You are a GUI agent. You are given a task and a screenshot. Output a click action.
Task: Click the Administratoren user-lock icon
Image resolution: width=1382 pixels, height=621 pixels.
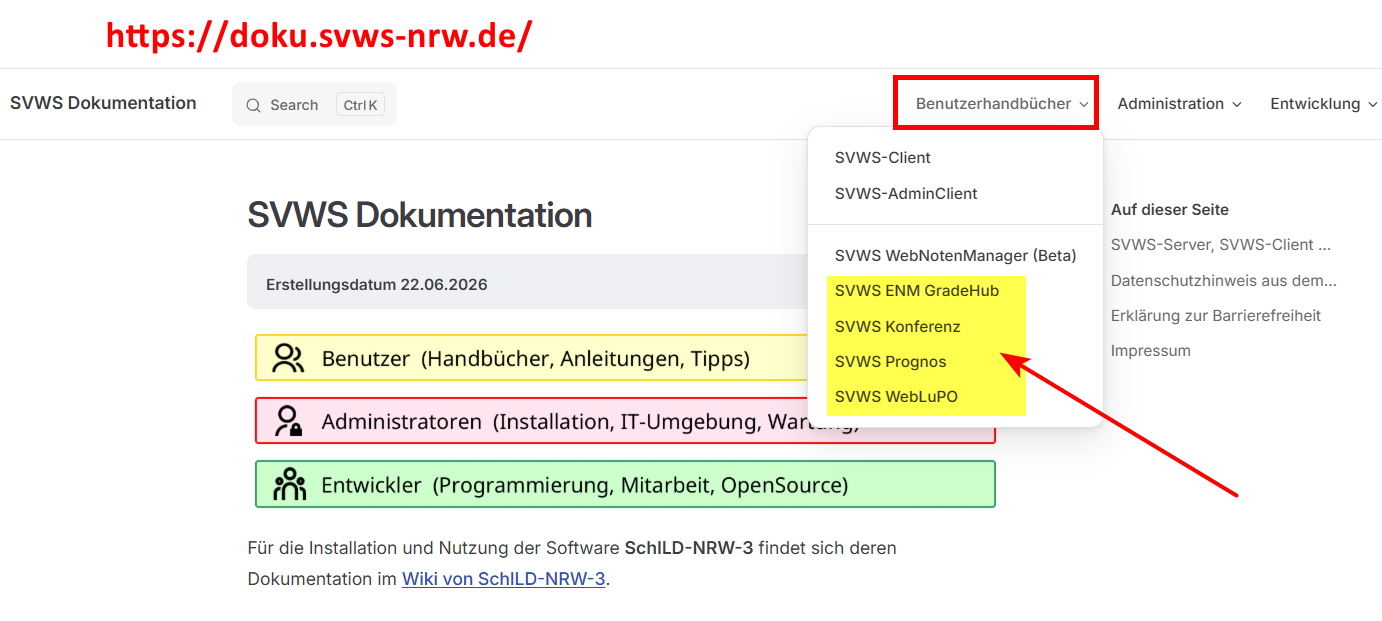[288, 421]
